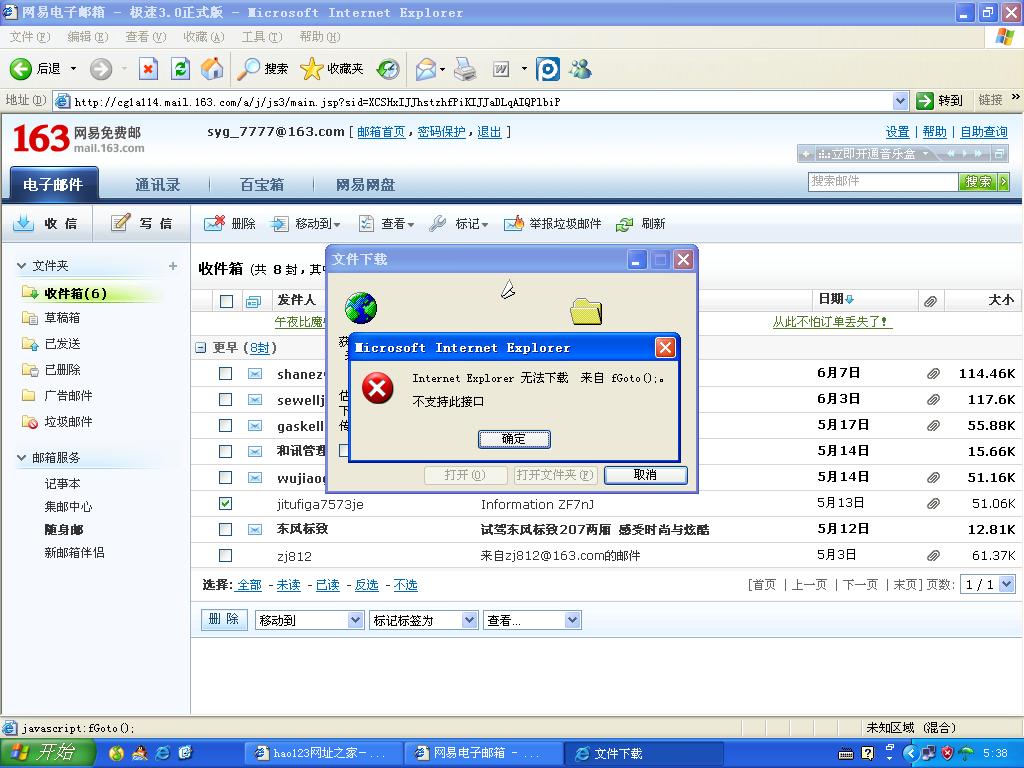Open the bottom 移动到 combo box
Screen dimensions: 1024x768
point(309,620)
